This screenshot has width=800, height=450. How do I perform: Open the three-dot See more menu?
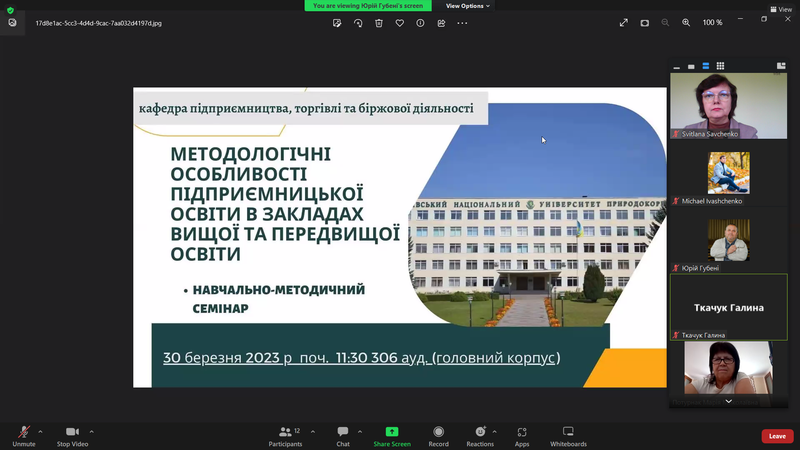click(x=462, y=23)
